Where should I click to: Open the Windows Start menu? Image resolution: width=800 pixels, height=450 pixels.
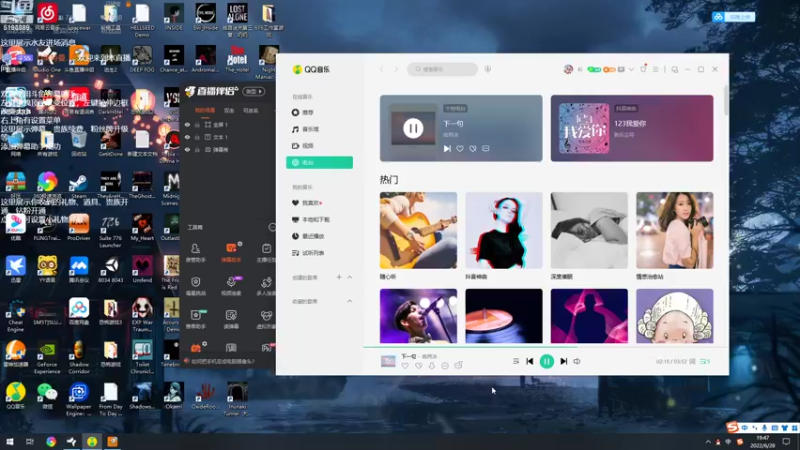pos(10,441)
